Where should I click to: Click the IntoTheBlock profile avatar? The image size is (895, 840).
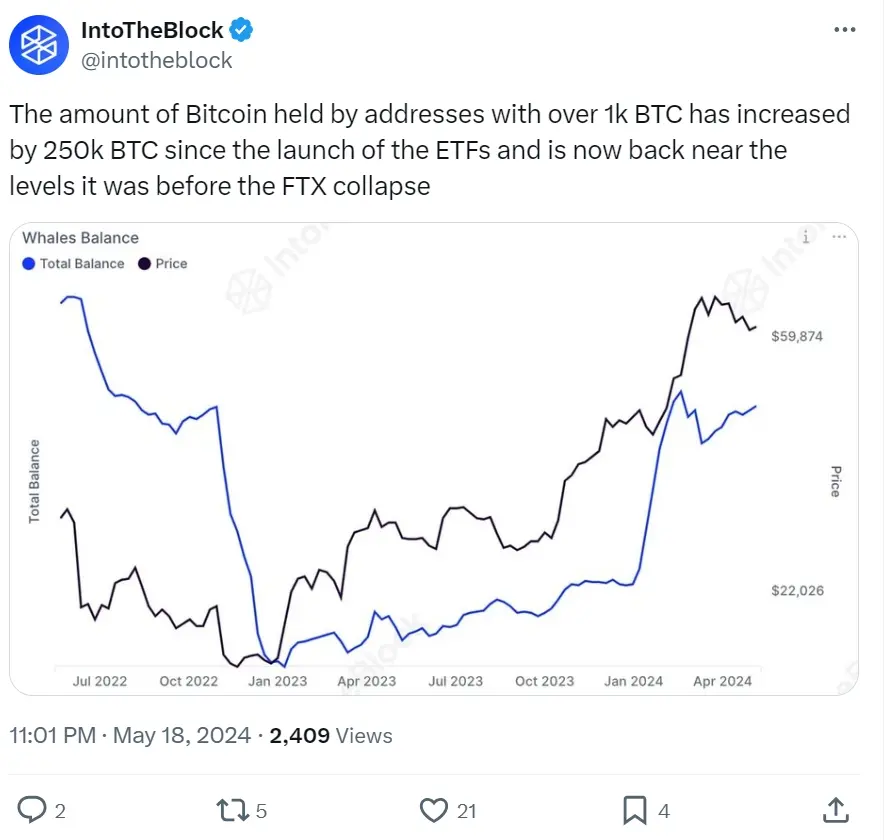click(38, 44)
